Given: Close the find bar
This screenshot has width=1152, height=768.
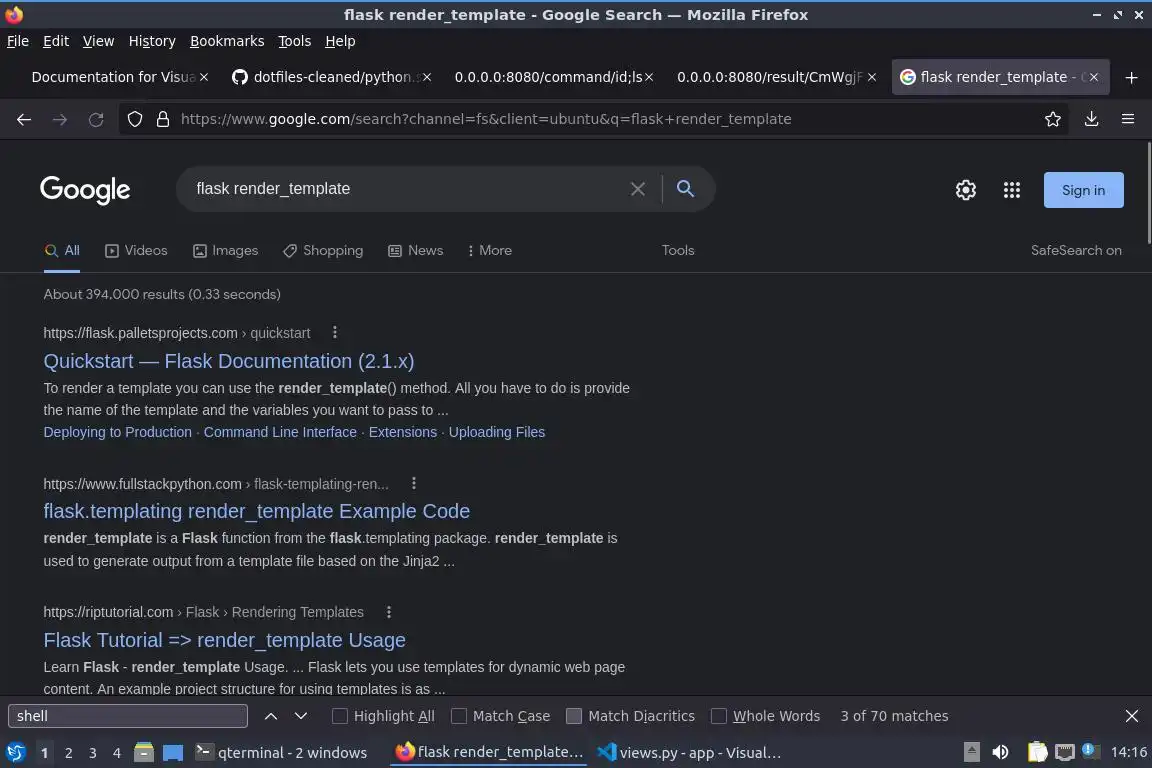Looking at the screenshot, I should point(1131,716).
